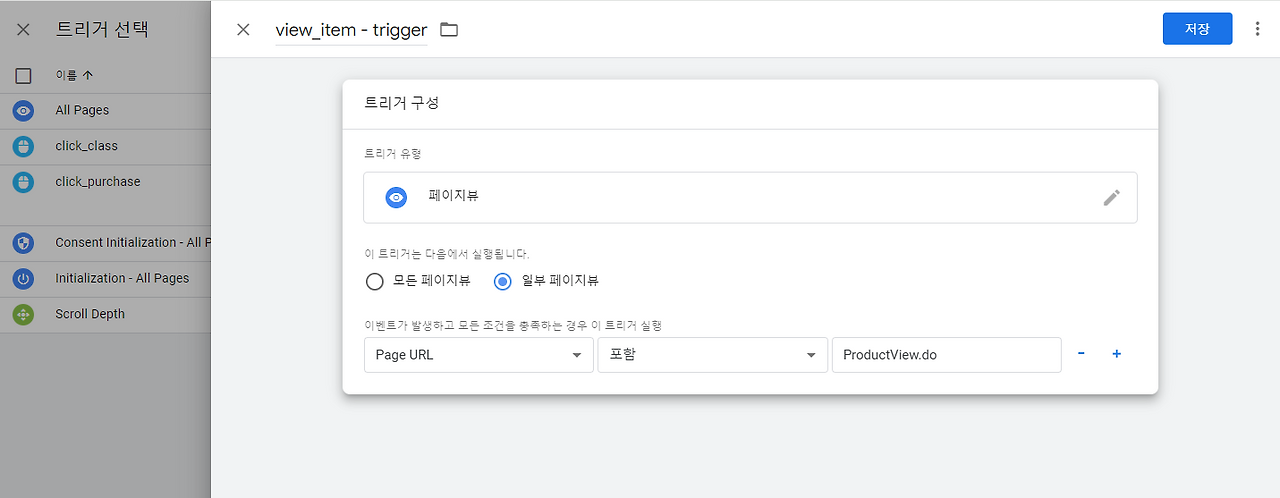Image resolution: width=1280 pixels, height=498 pixels.
Task: Open the Page URL variable dropdown
Action: [479, 355]
